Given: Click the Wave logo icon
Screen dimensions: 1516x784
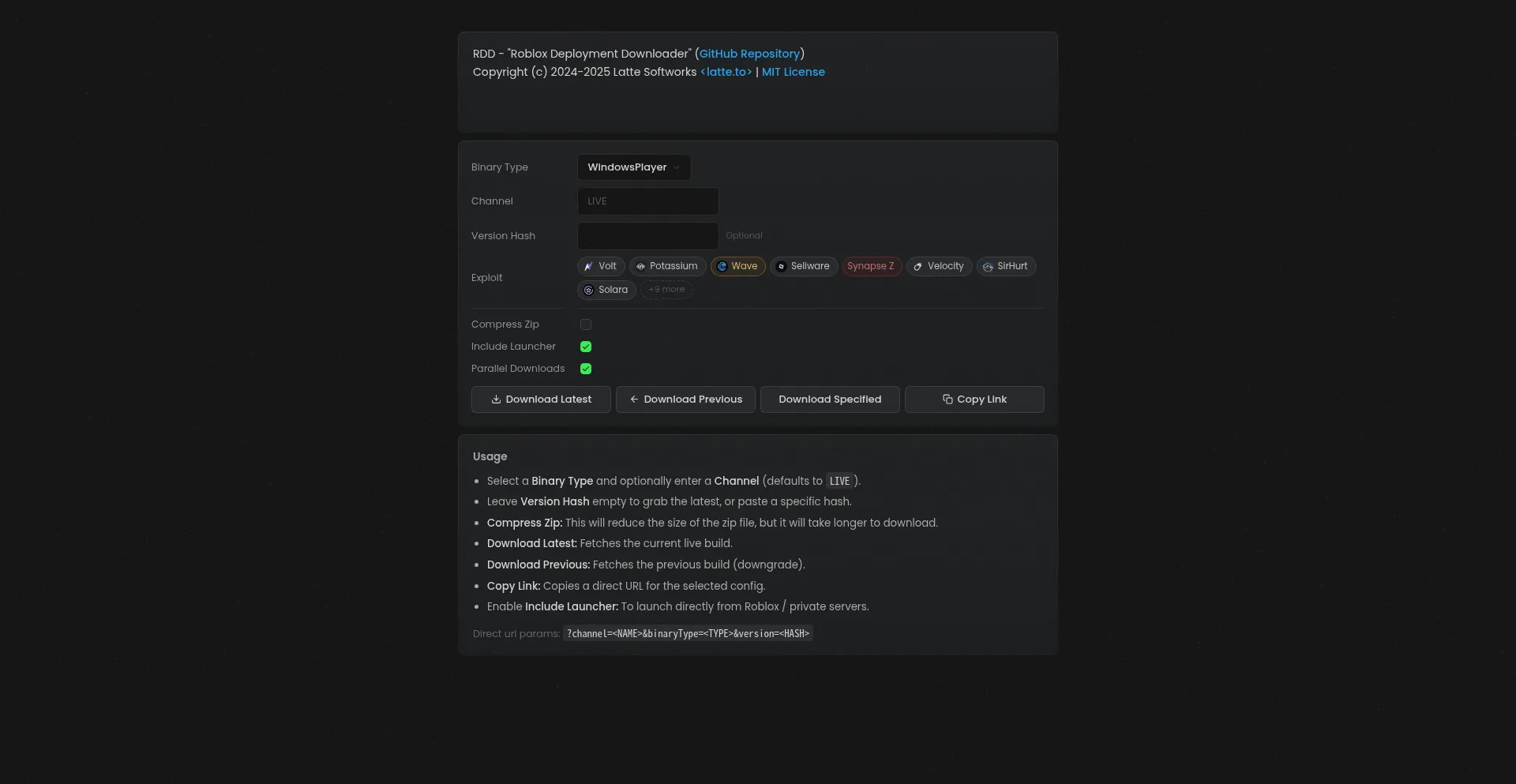Looking at the screenshot, I should pos(722,267).
